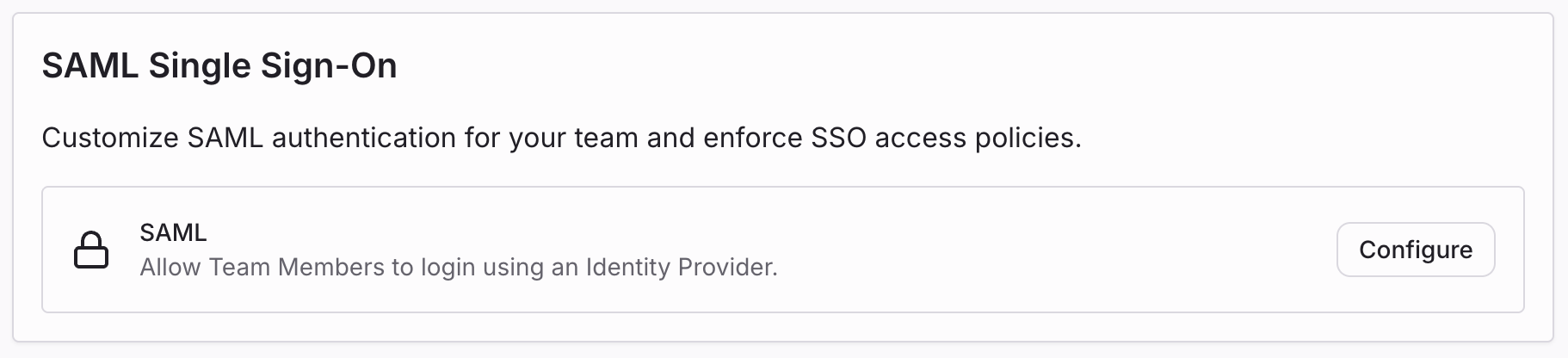Click the Customize SAML authentication description

pyautogui.click(x=561, y=138)
